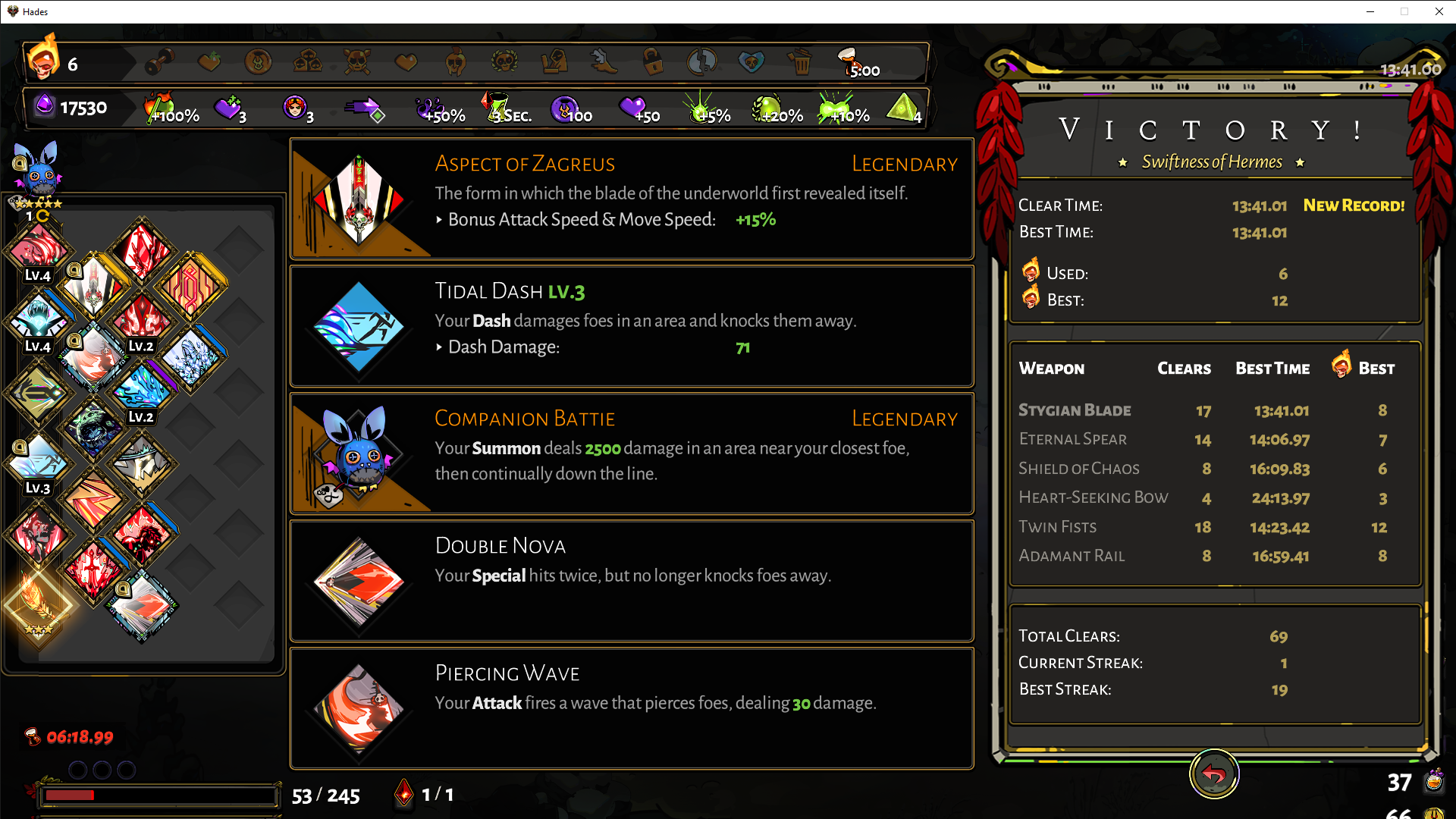
Task: Click the purple Darkness gem icon
Action: tap(45, 106)
